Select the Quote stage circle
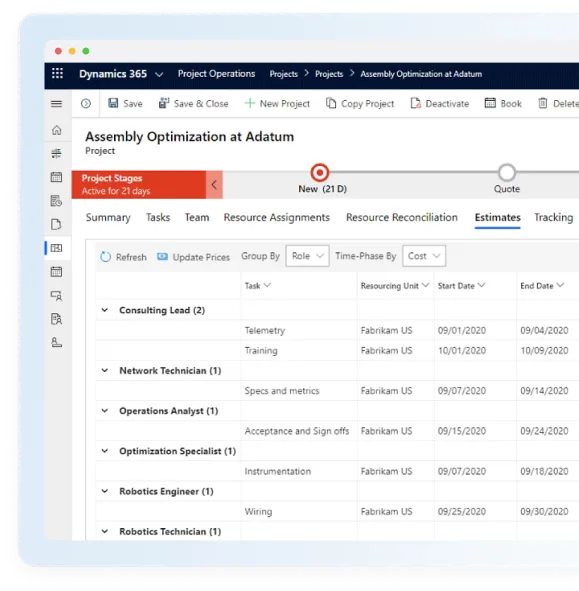 pyautogui.click(x=507, y=173)
